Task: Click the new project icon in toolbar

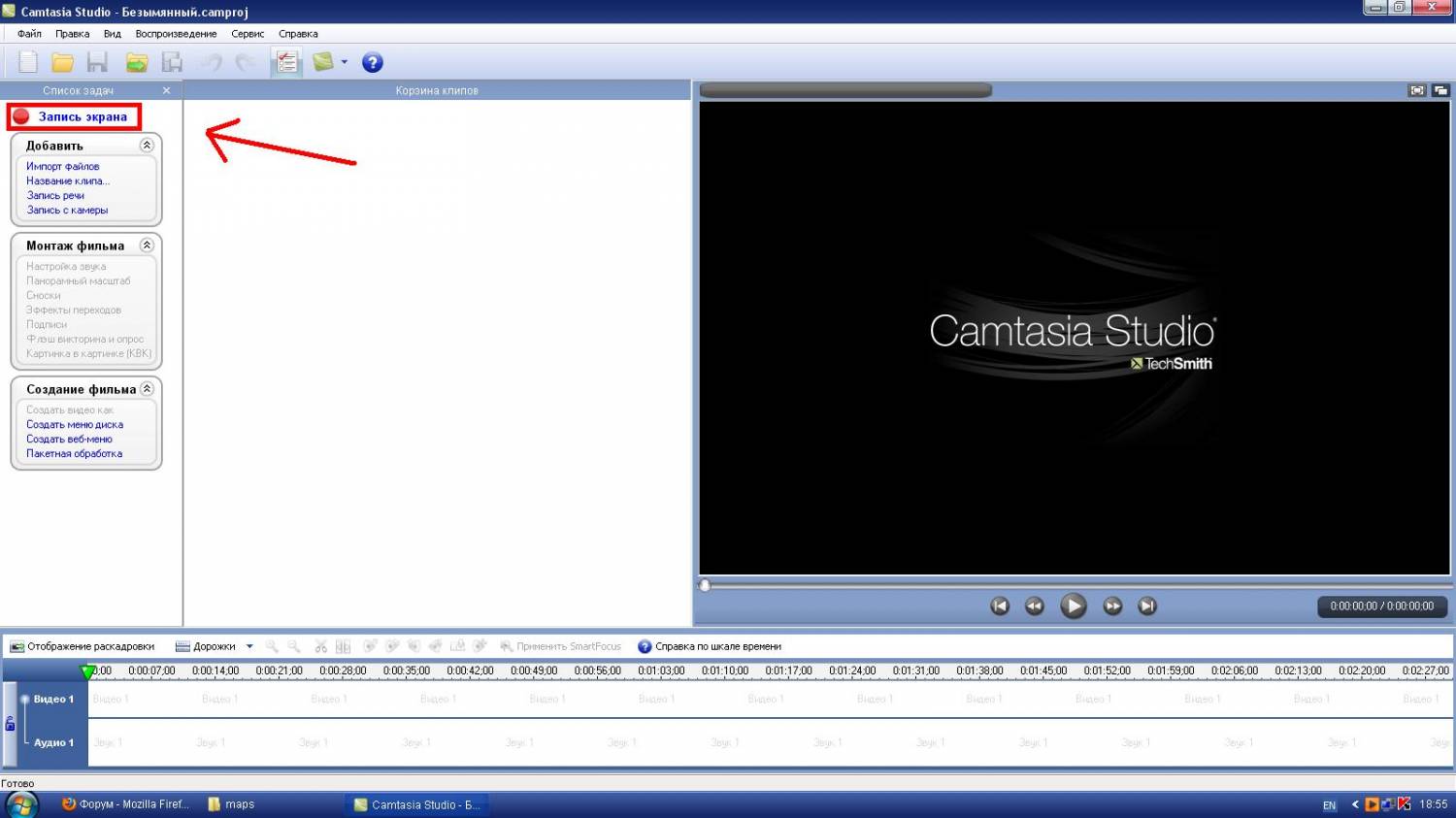Action: click(28, 63)
